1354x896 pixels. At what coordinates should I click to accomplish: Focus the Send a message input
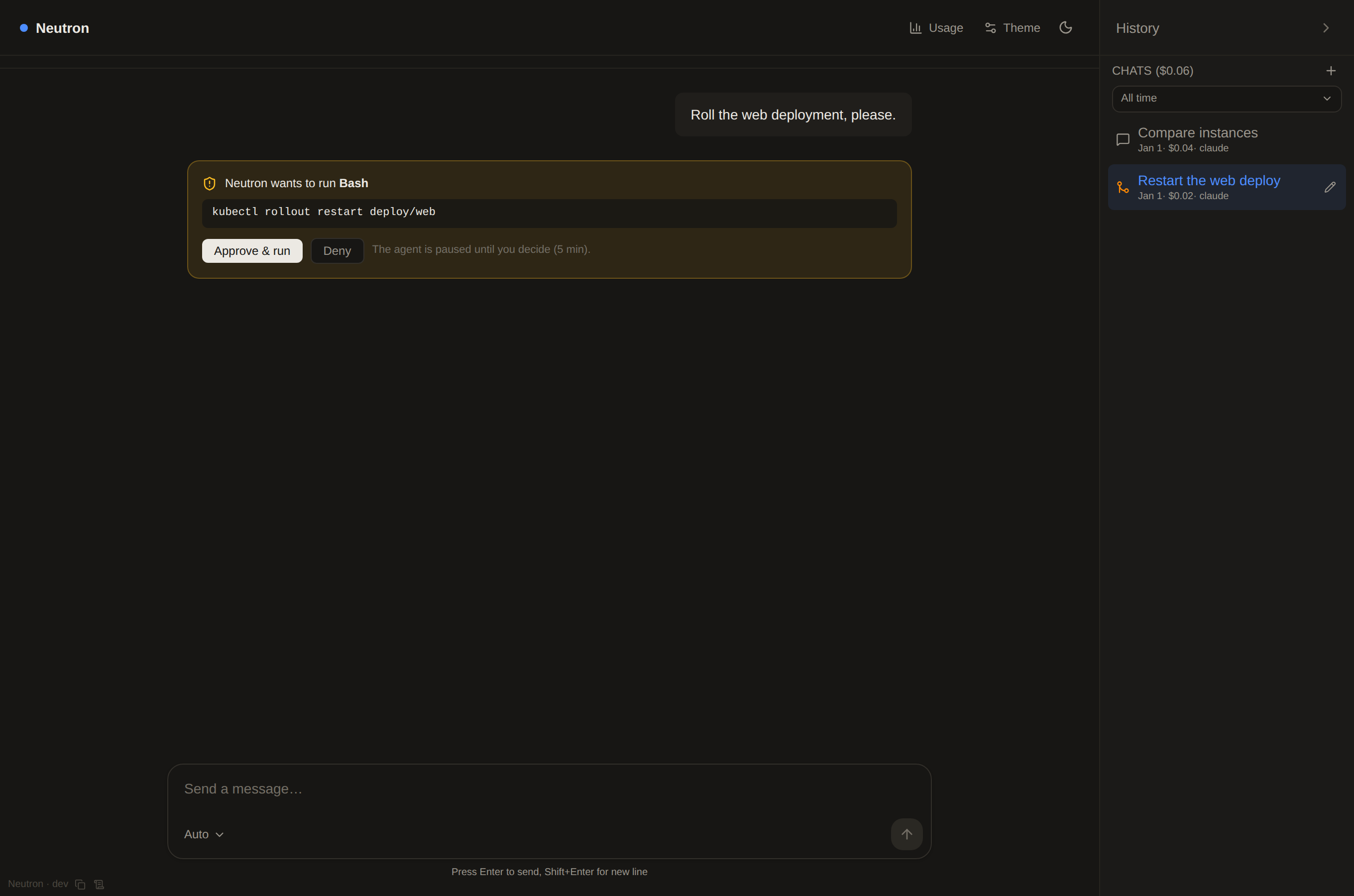pos(549,788)
